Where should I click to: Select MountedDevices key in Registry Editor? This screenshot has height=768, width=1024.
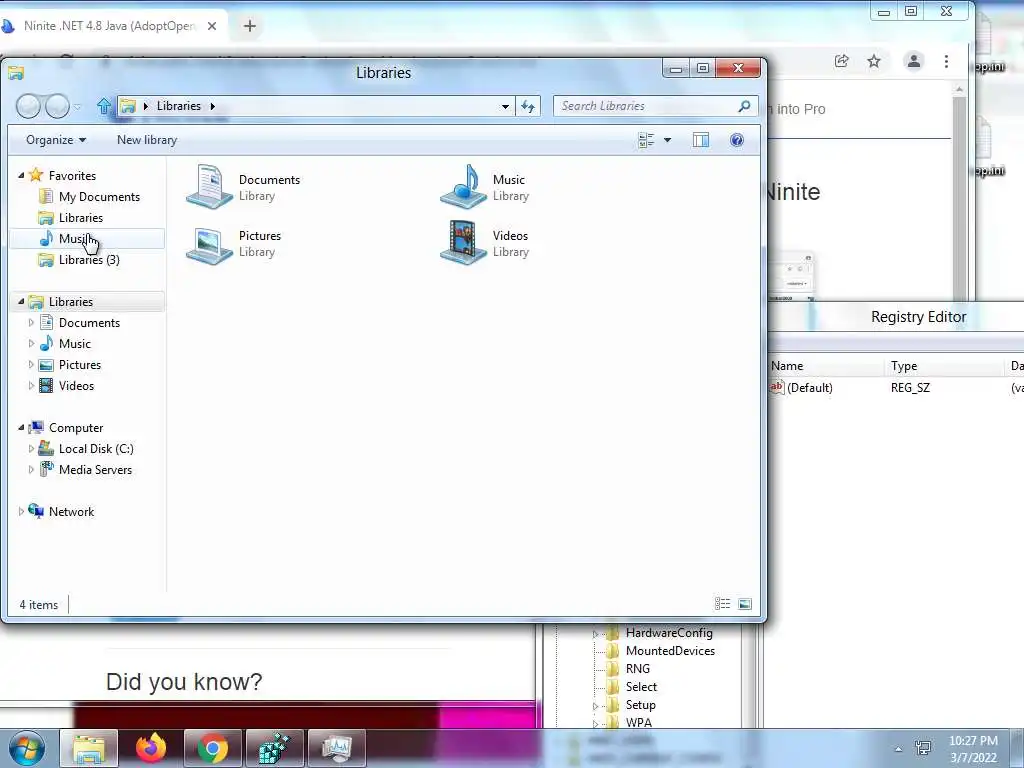[670, 650]
